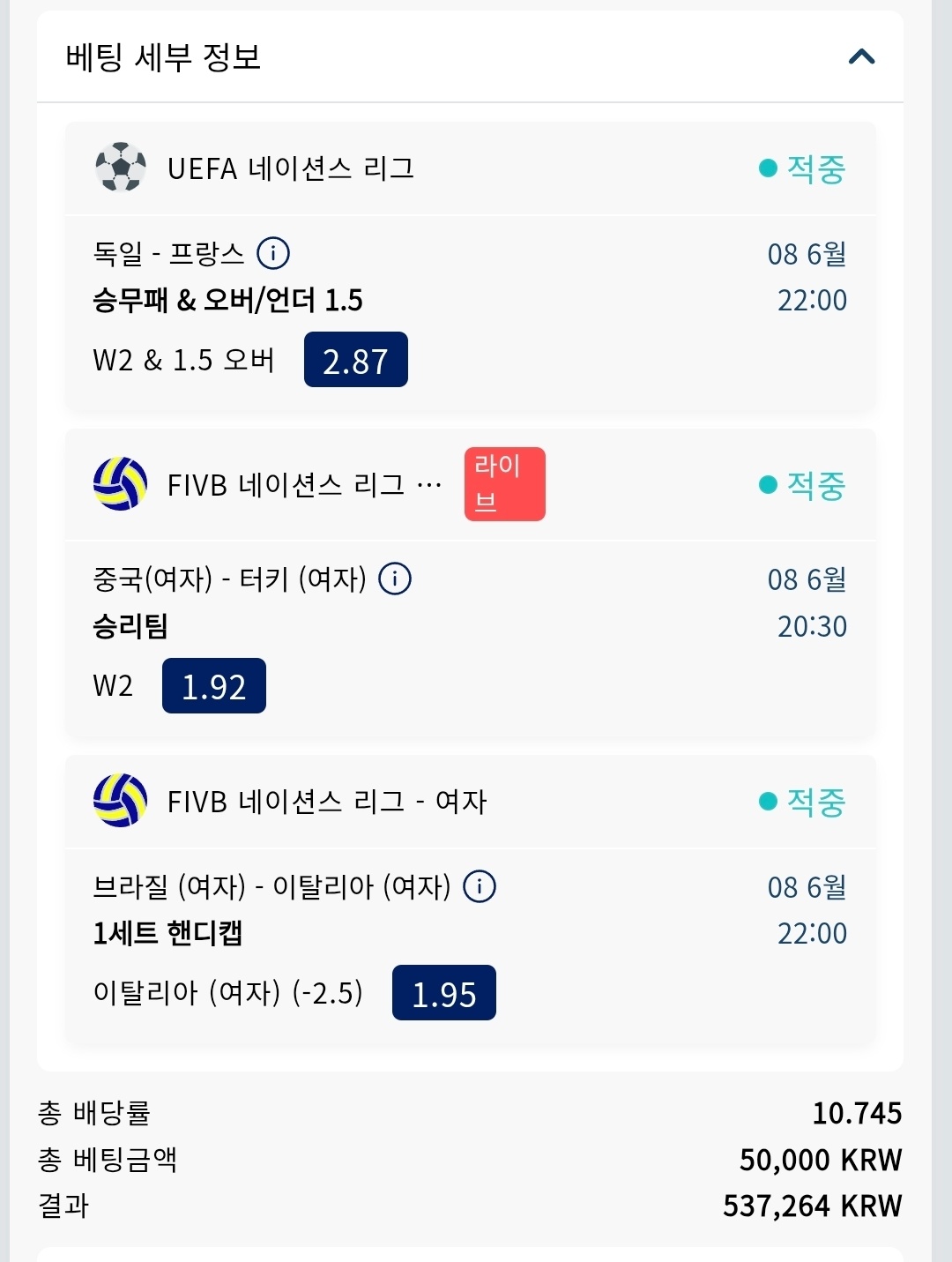Click the soccer ball icon for UEFA 네이션스 리그
952x1262 pixels.
point(121,168)
